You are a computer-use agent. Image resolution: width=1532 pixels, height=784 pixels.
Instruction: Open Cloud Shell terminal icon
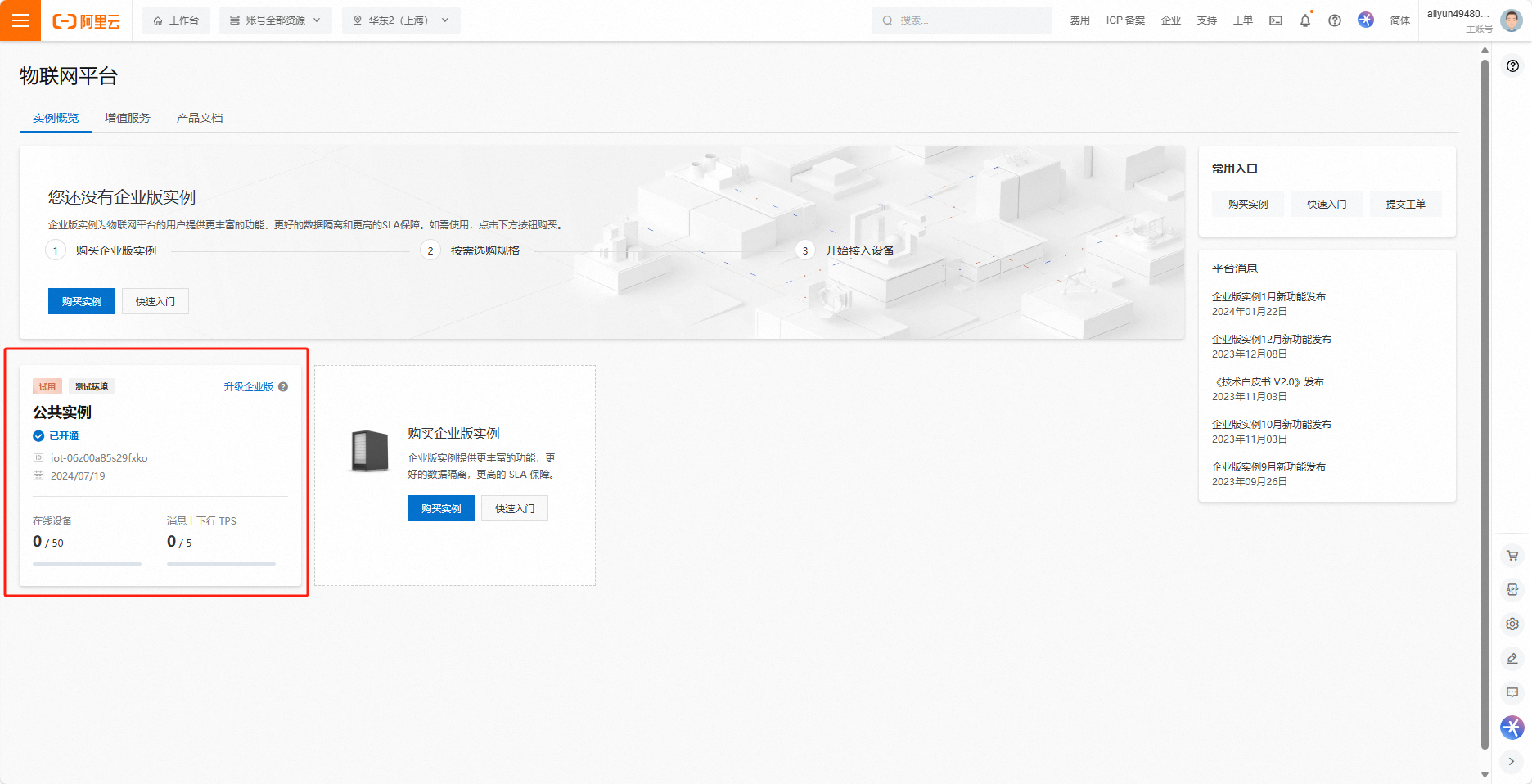(1275, 20)
